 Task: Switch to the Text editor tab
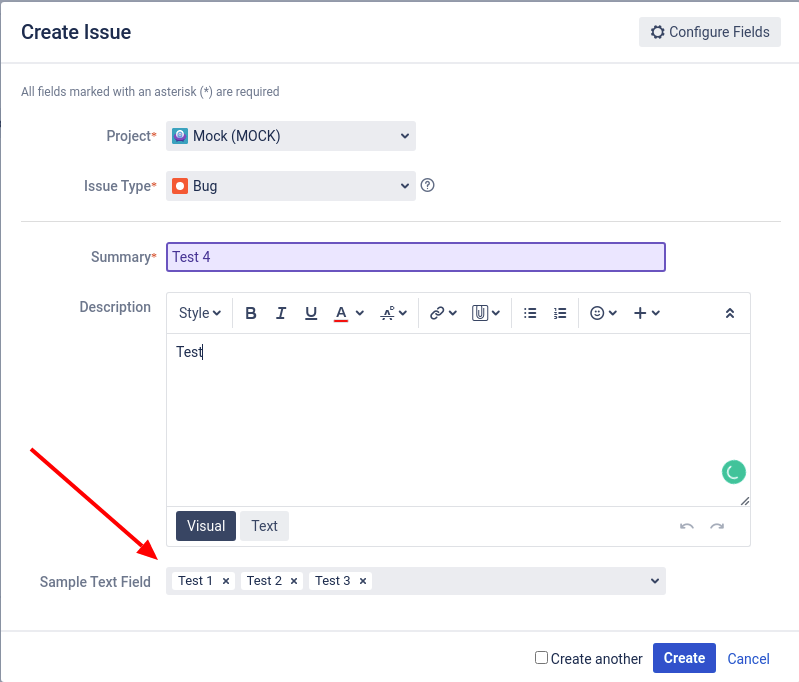(x=264, y=526)
